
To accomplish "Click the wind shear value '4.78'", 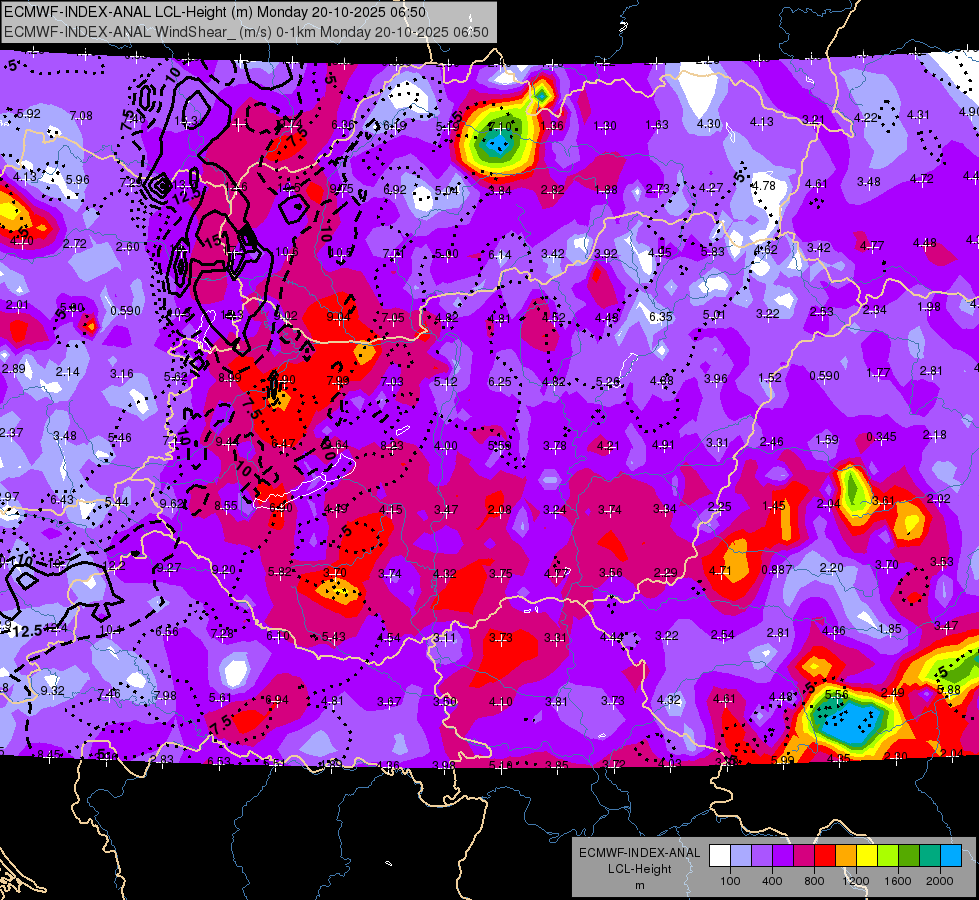I will pyautogui.click(x=764, y=185).
